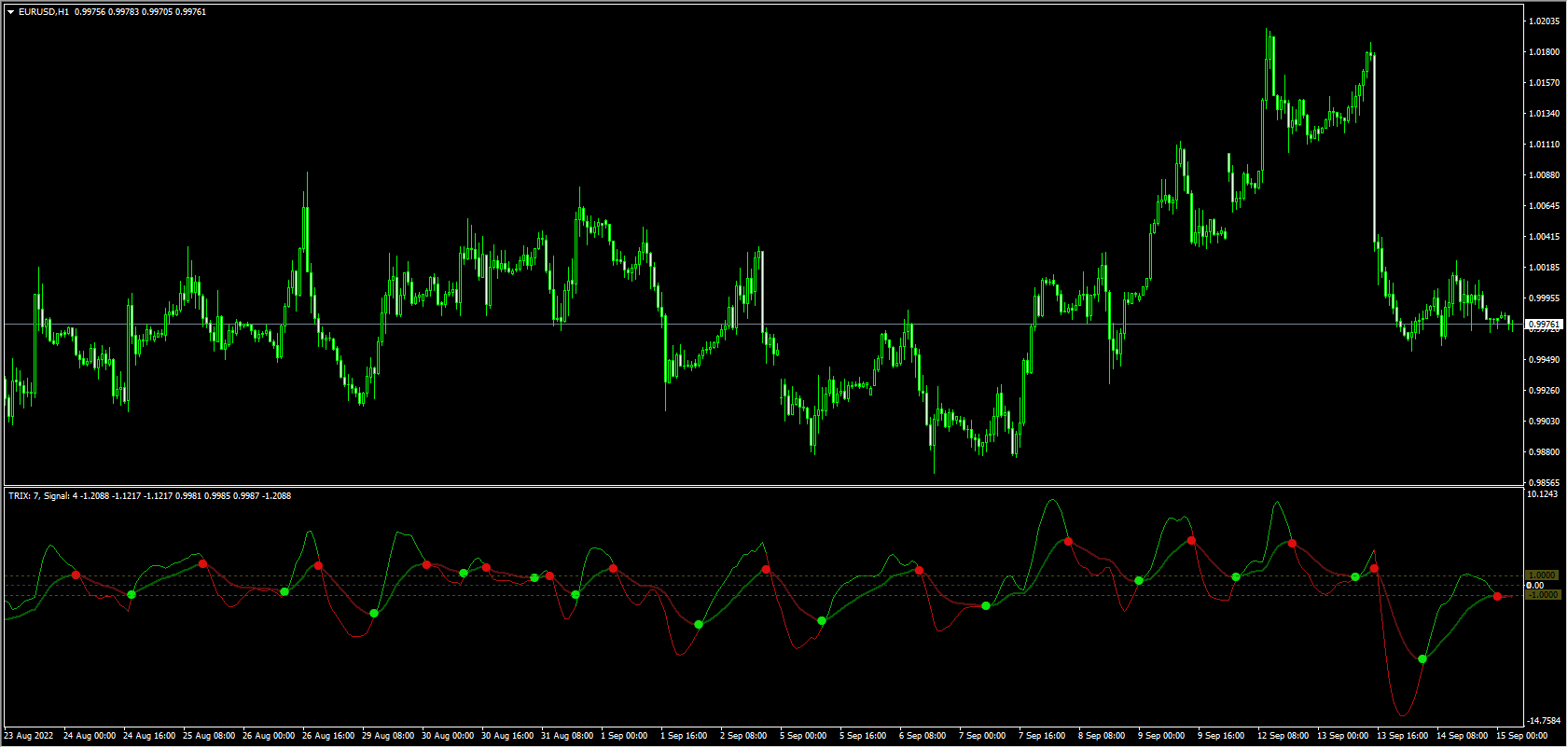Click the 0.98800 price on the scale
The width and height of the screenshot is (1568, 748).
pyautogui.click(x=1544, y=451)
